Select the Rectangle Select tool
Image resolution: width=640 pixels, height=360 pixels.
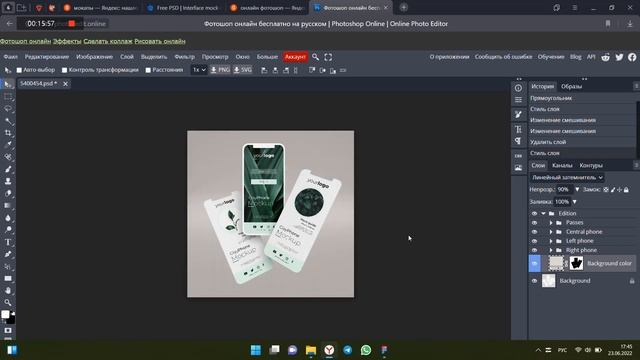pyautogui.click(x=8, y=97)
